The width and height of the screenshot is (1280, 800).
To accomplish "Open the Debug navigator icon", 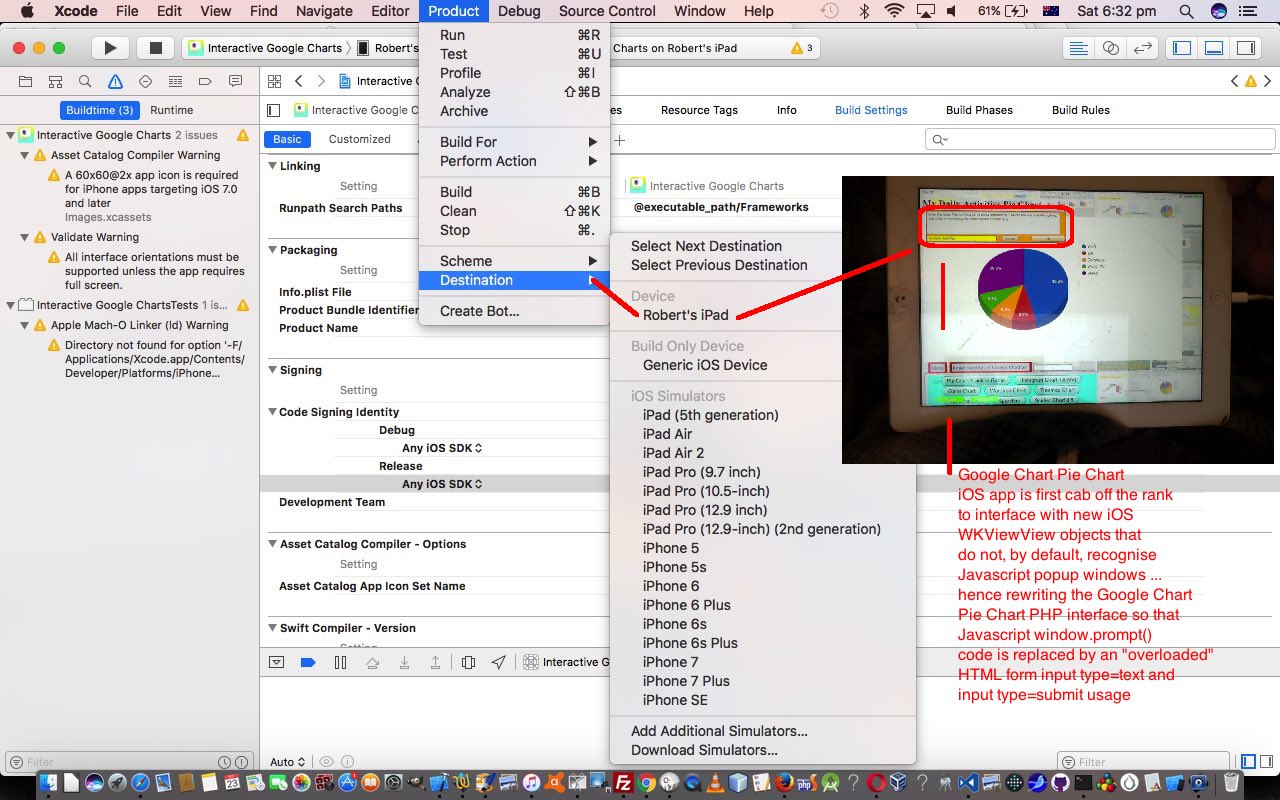I will [176, 81].
